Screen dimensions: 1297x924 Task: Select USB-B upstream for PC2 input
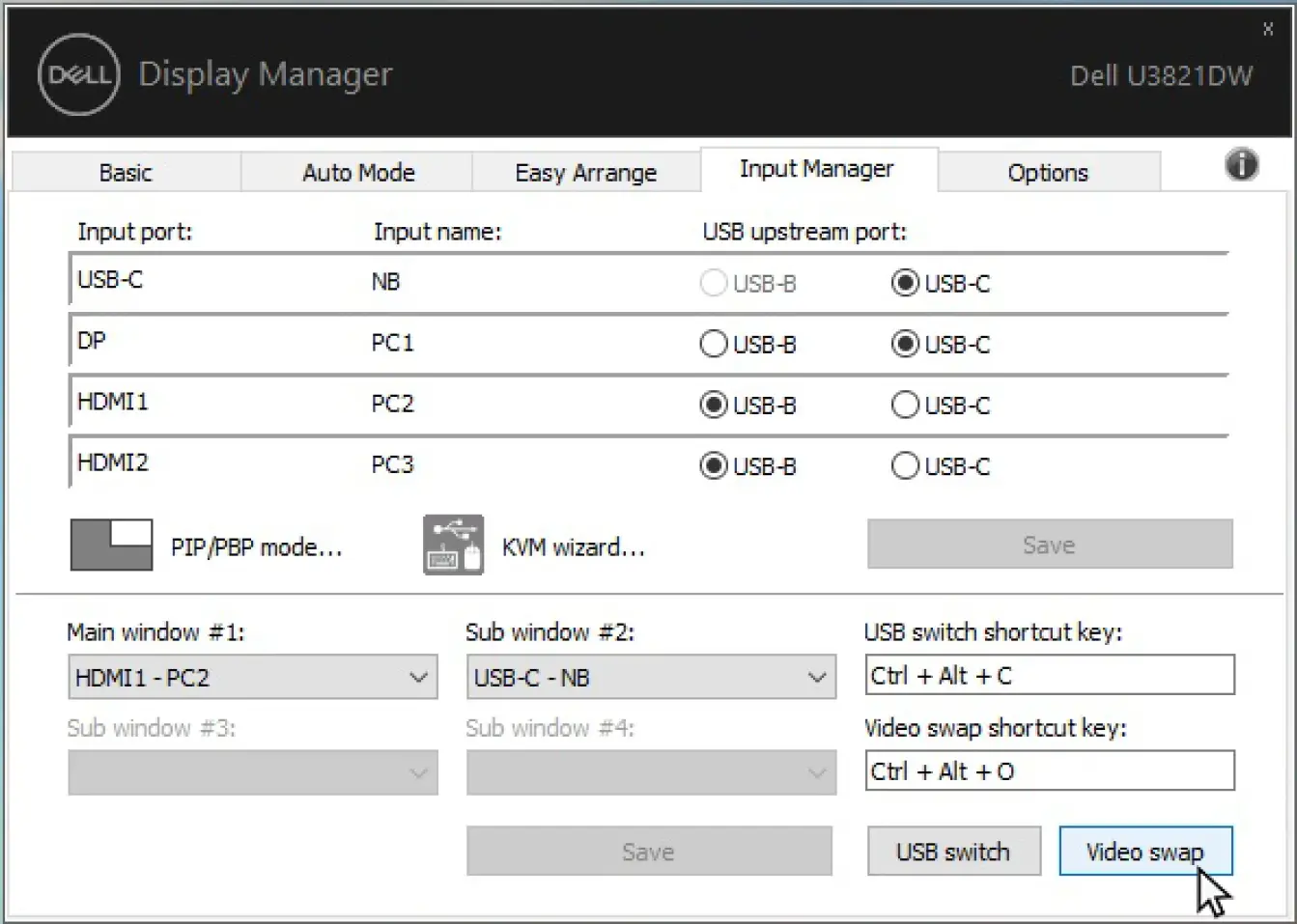tap(713, 405)
